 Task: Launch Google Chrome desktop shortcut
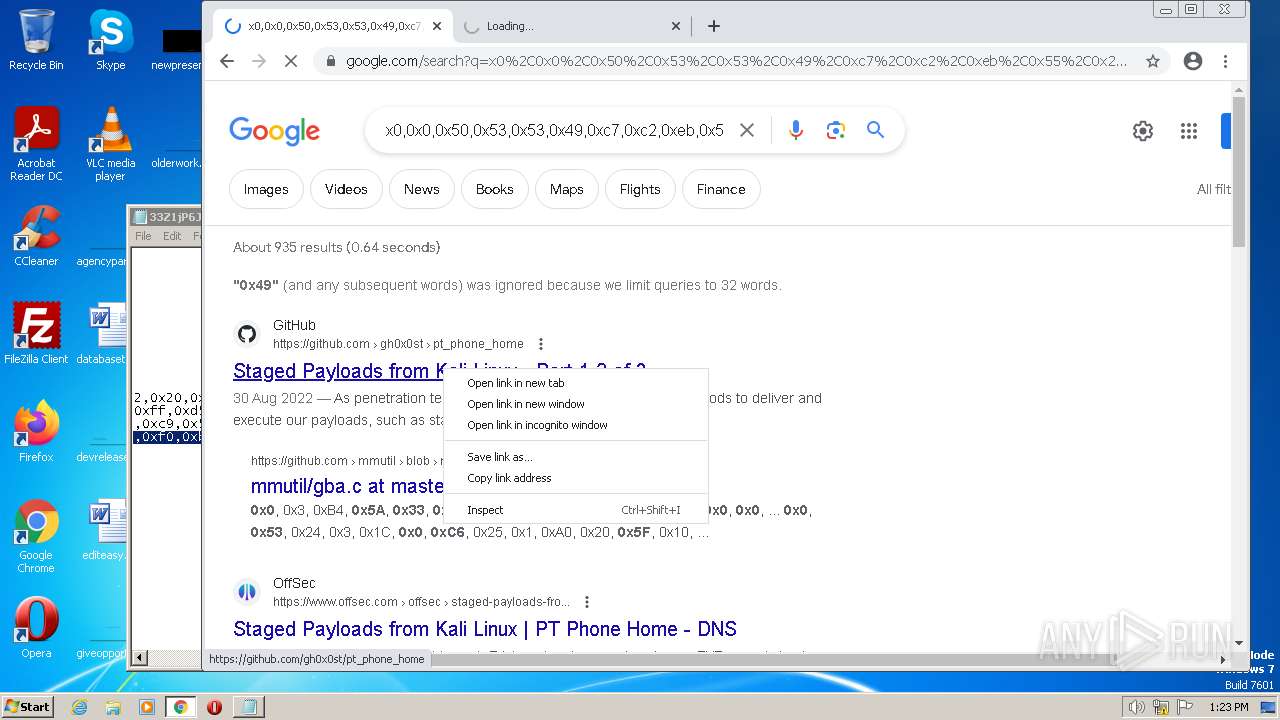(x=36, y=536)
